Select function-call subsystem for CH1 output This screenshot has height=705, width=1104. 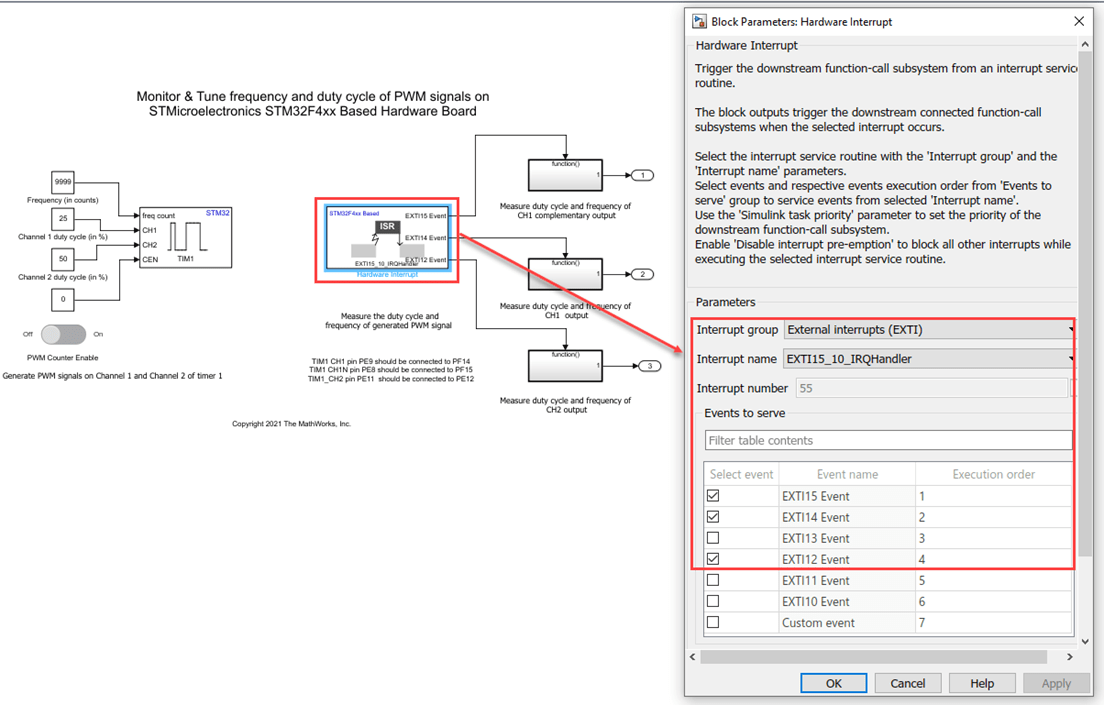(x=565, y=275)
